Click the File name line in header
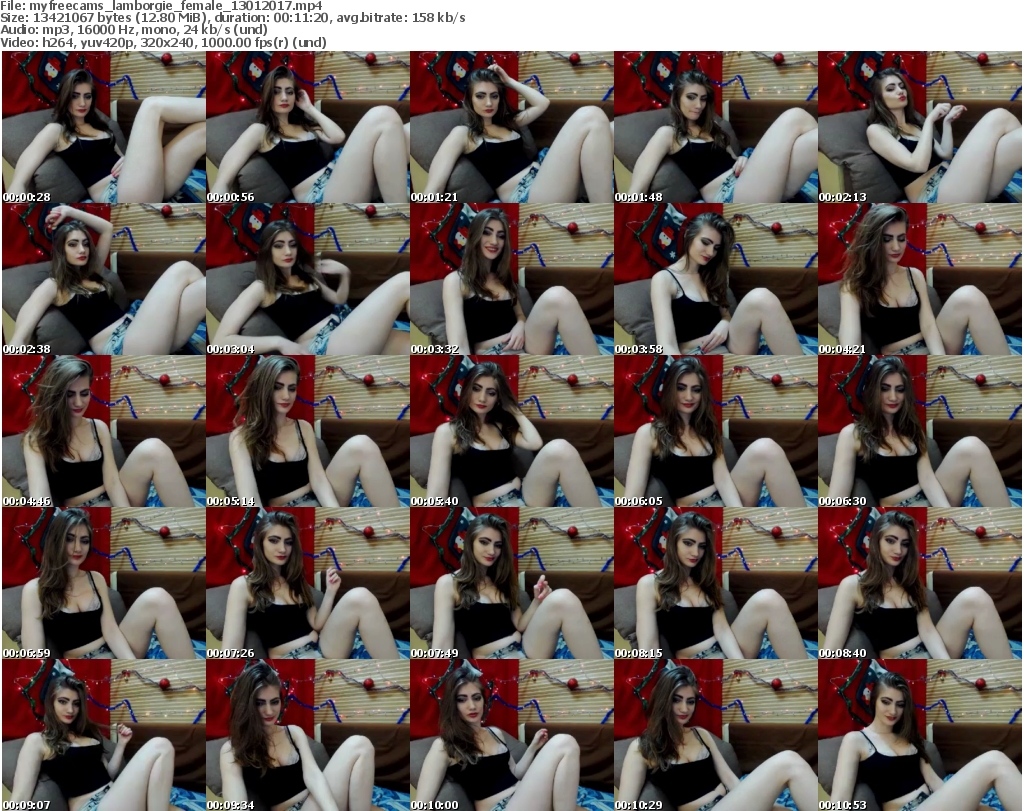The width and height of the screenshot is (1024, 811). (161, 6)
